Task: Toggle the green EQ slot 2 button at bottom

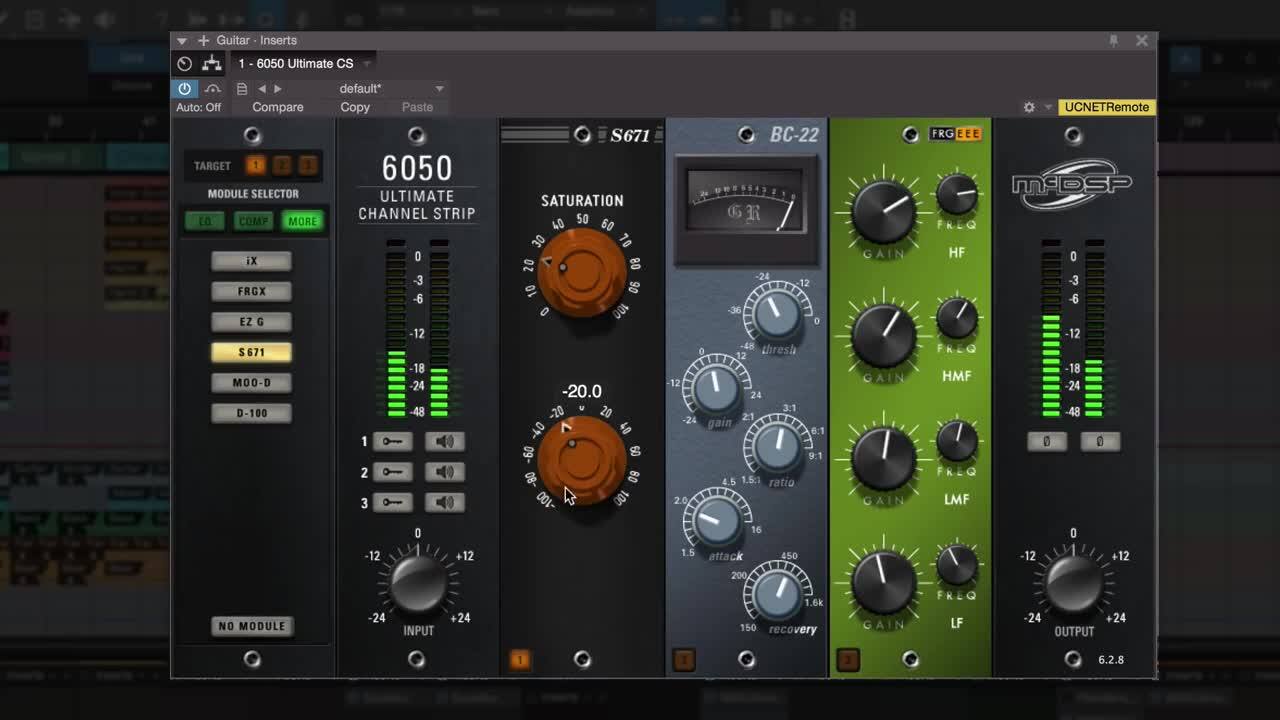Action: [x=848, y=660]
